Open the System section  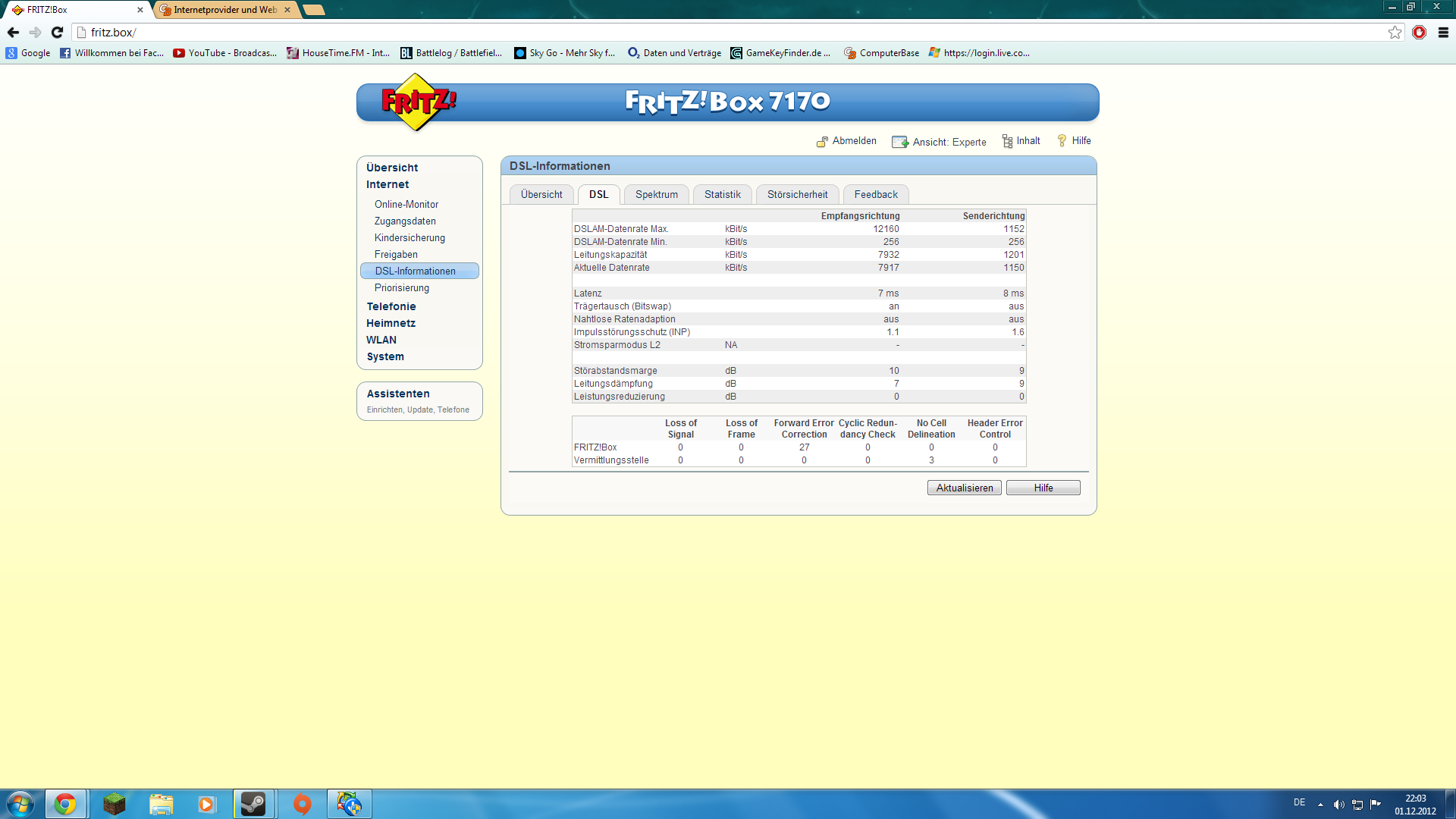pos(385,356)
